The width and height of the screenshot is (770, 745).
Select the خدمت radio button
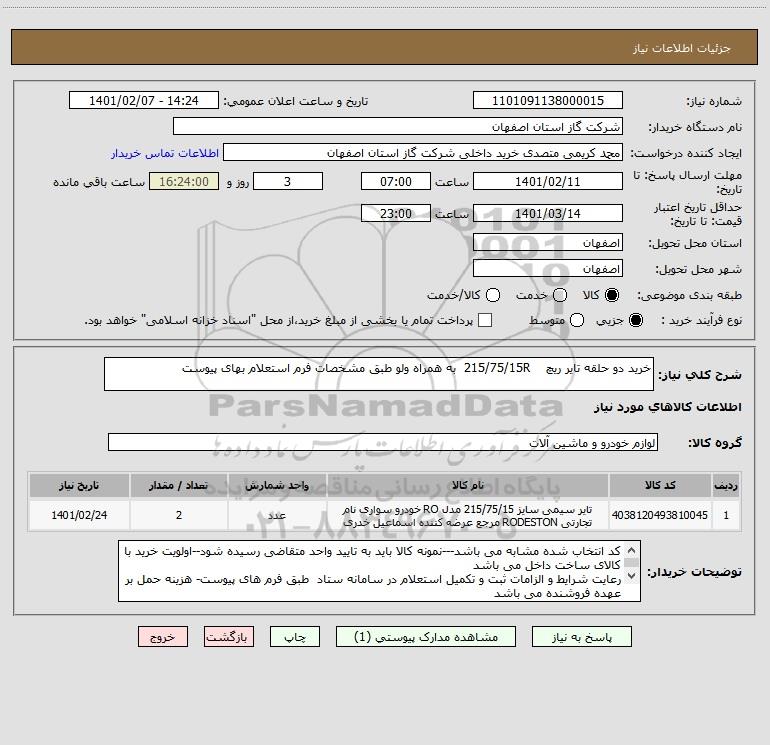pyautogui.click(x=560, y=295)
